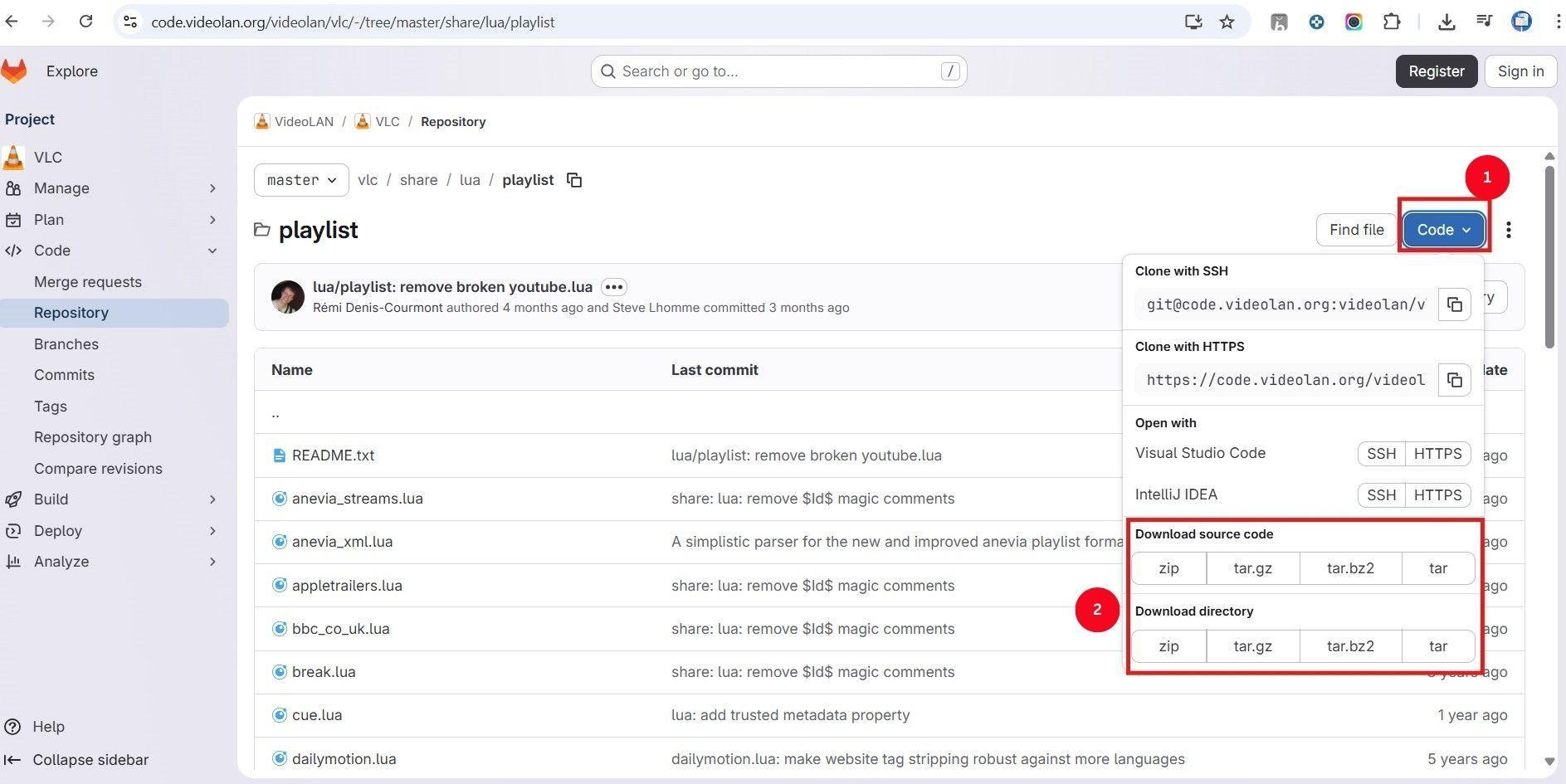Viewport: 1566px width, 784px height.
Task: Go to Branches in the sidebar
Action: pos(66,344)
